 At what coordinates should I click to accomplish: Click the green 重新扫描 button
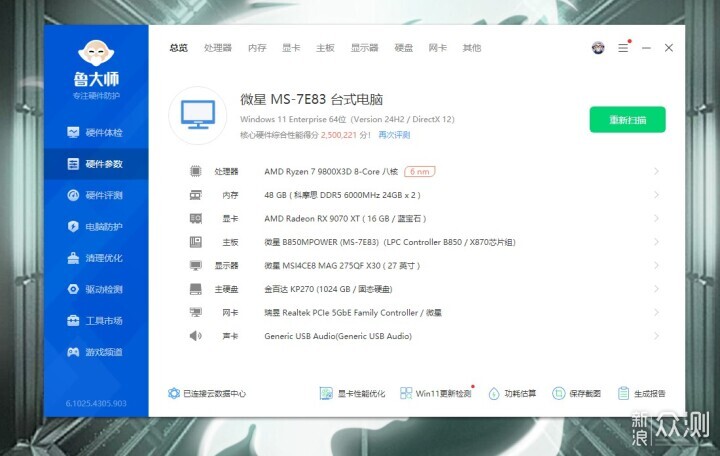pyautogui.click(x=627, y=120)
